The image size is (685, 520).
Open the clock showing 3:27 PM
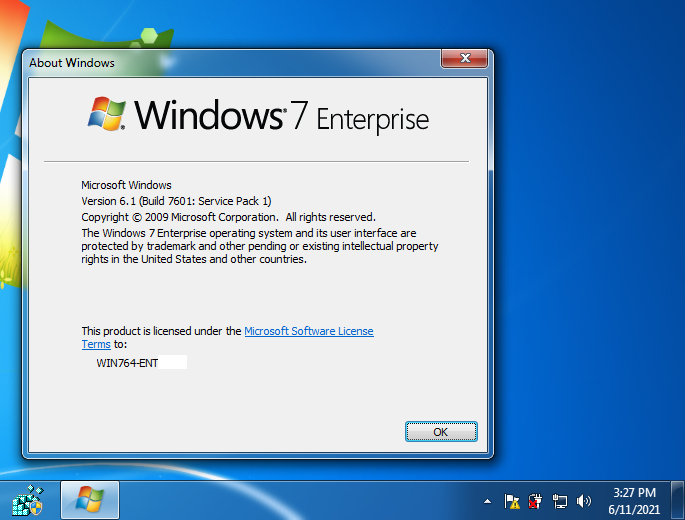click(634, 501)
